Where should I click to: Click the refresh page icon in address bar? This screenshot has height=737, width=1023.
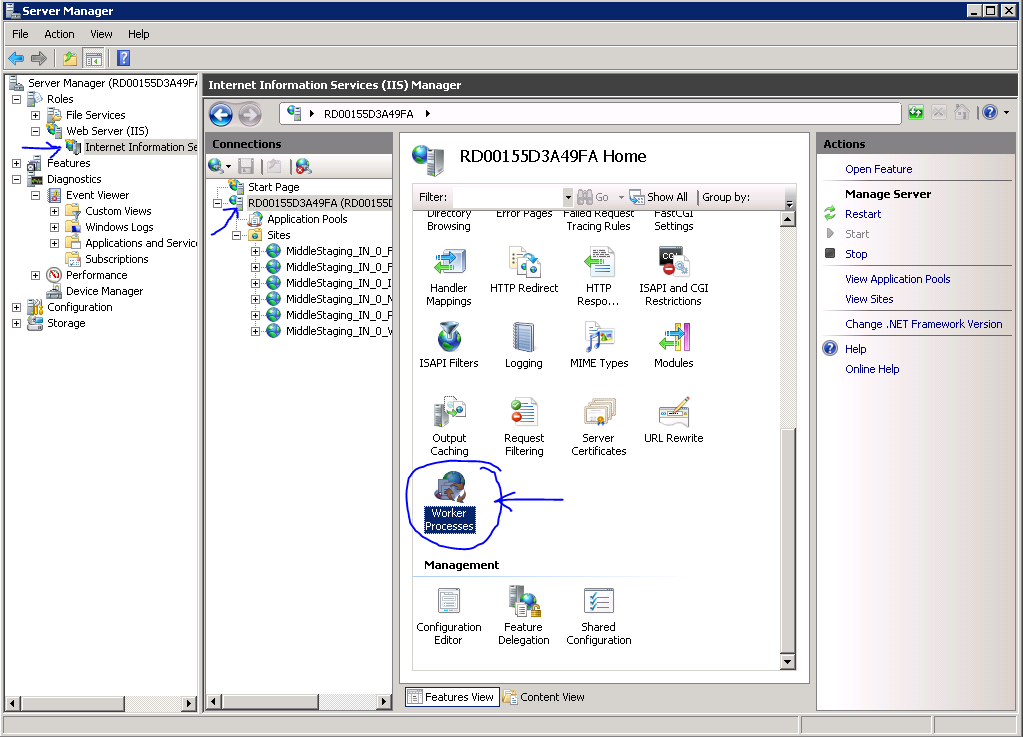(916, 113)
